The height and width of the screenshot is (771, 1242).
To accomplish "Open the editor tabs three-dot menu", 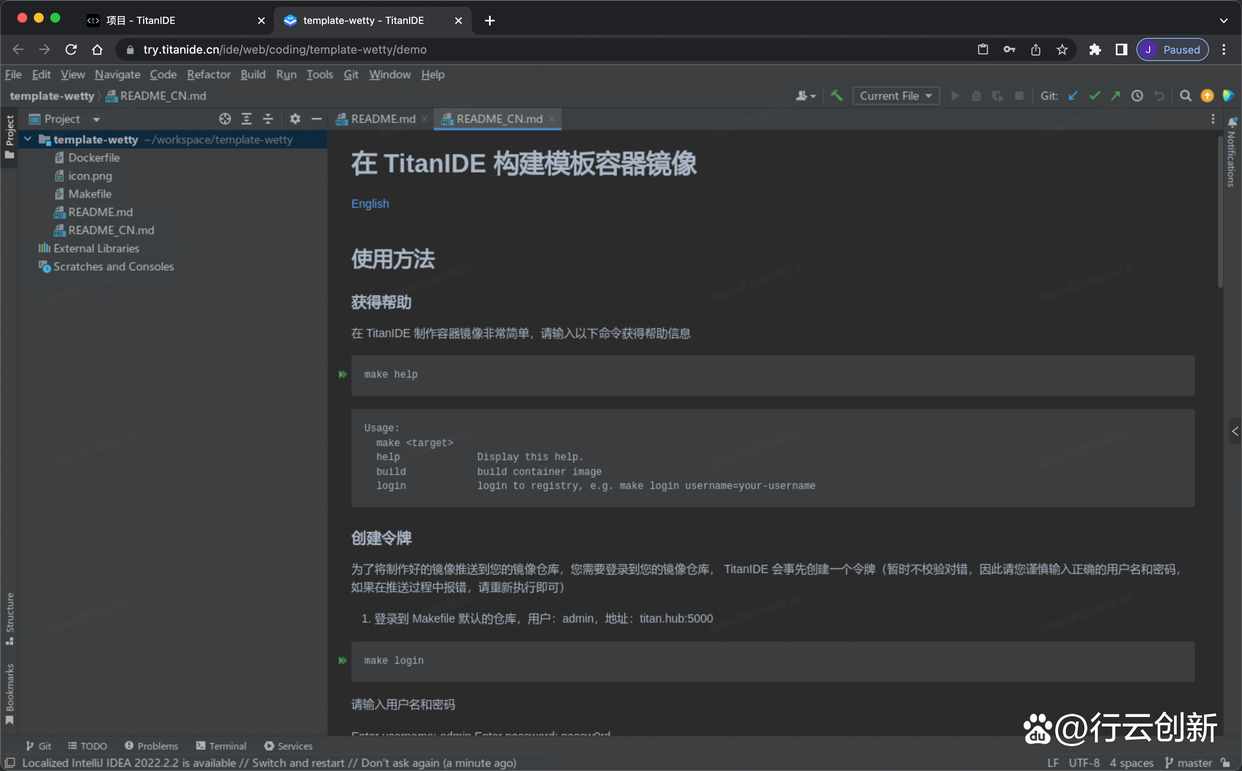I will (x=1213, y=119).
